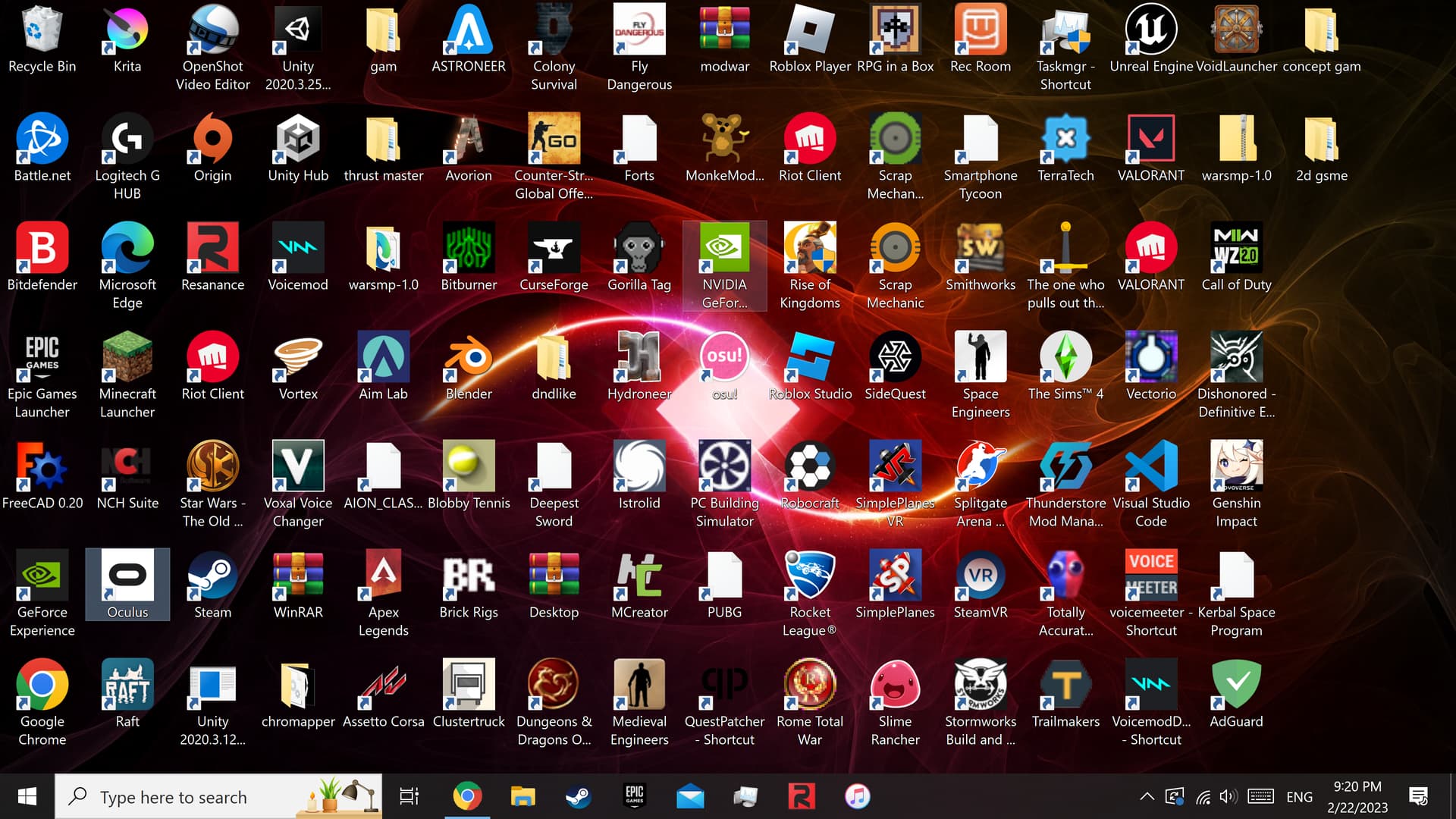
Task: Expand the hidden system tray icons
Action: (x=1147, y=796)
